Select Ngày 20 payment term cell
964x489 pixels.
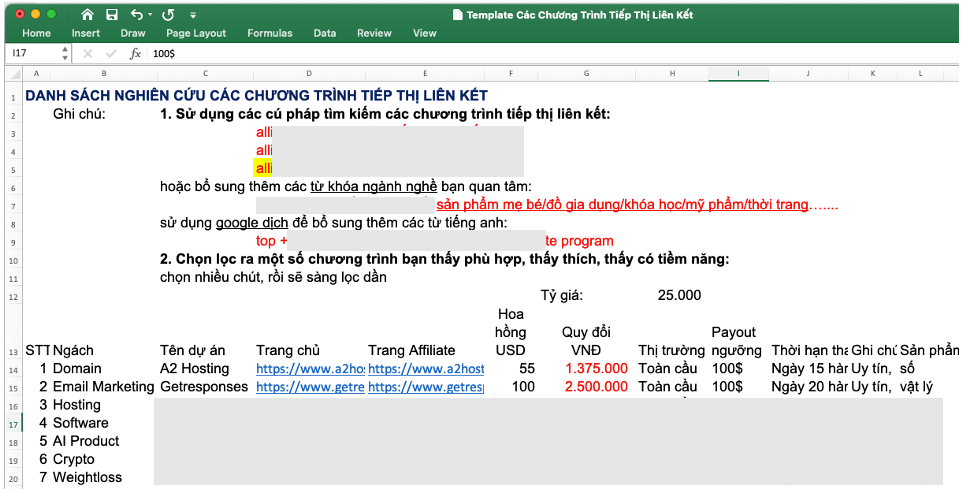[809, 388]
